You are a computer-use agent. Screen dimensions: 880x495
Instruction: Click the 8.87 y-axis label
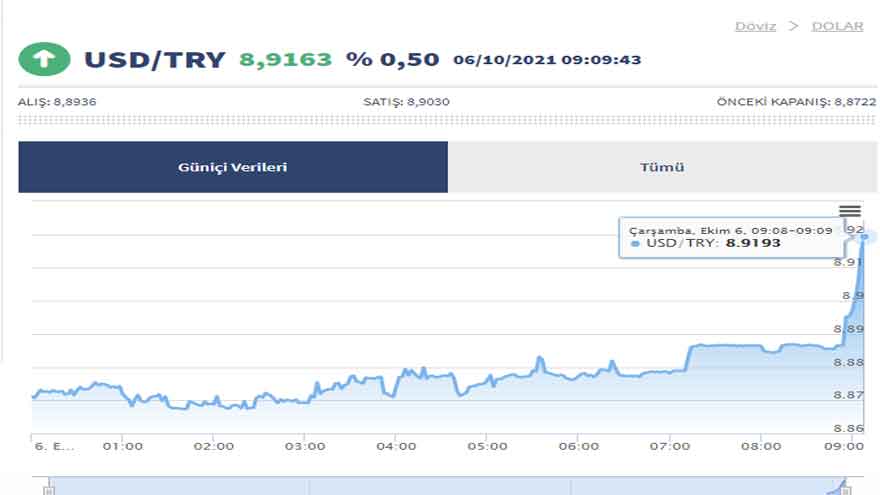click(849, 395)
